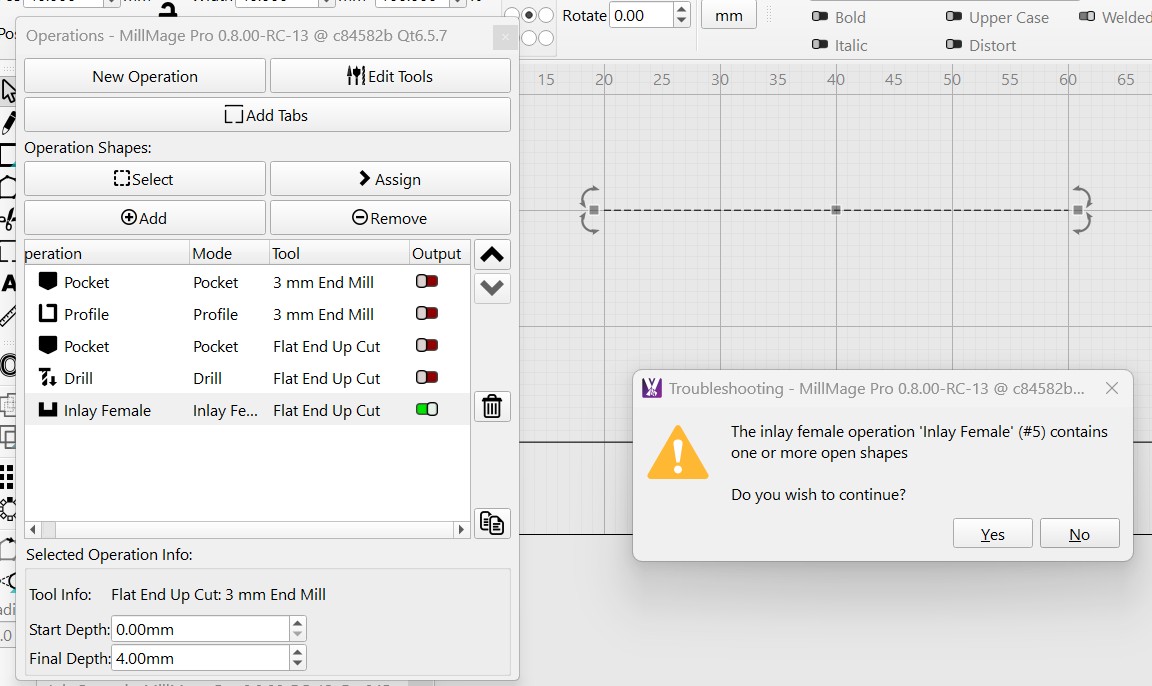Click the duplicate operation icon

pos(492,523)
